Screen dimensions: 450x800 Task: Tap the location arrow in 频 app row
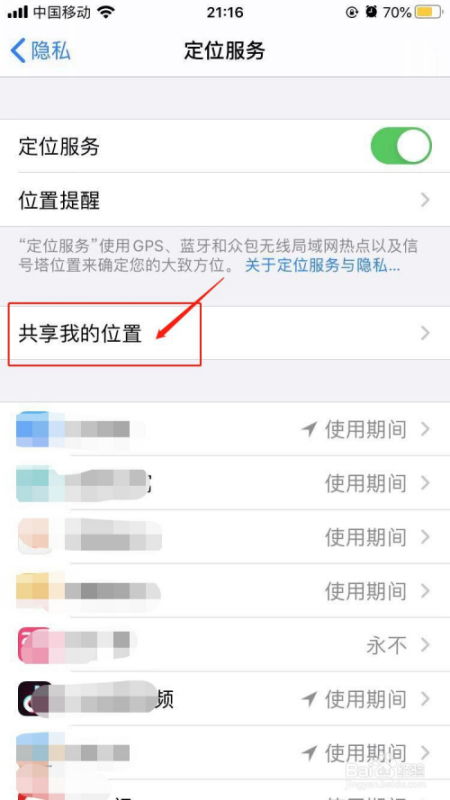[x=309, y=699]
